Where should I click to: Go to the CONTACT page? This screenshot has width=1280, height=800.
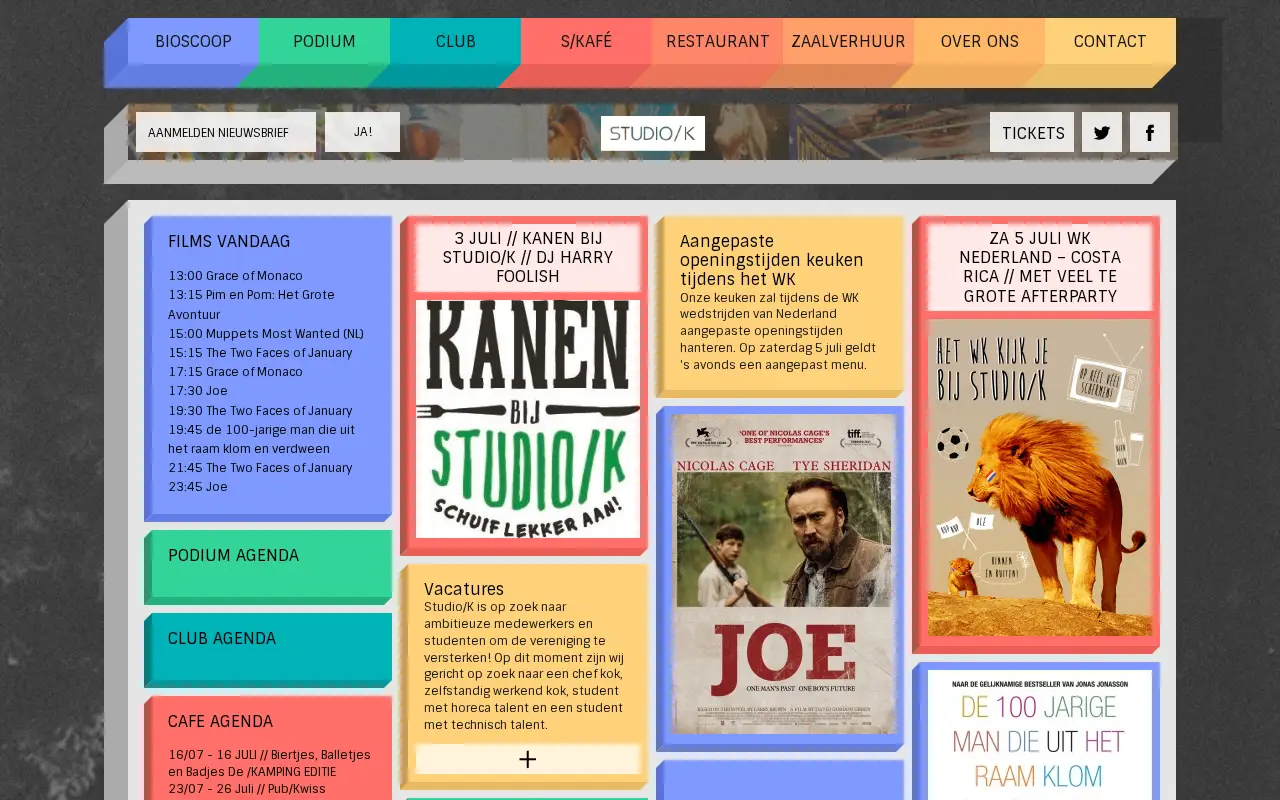pos(1110,41)
